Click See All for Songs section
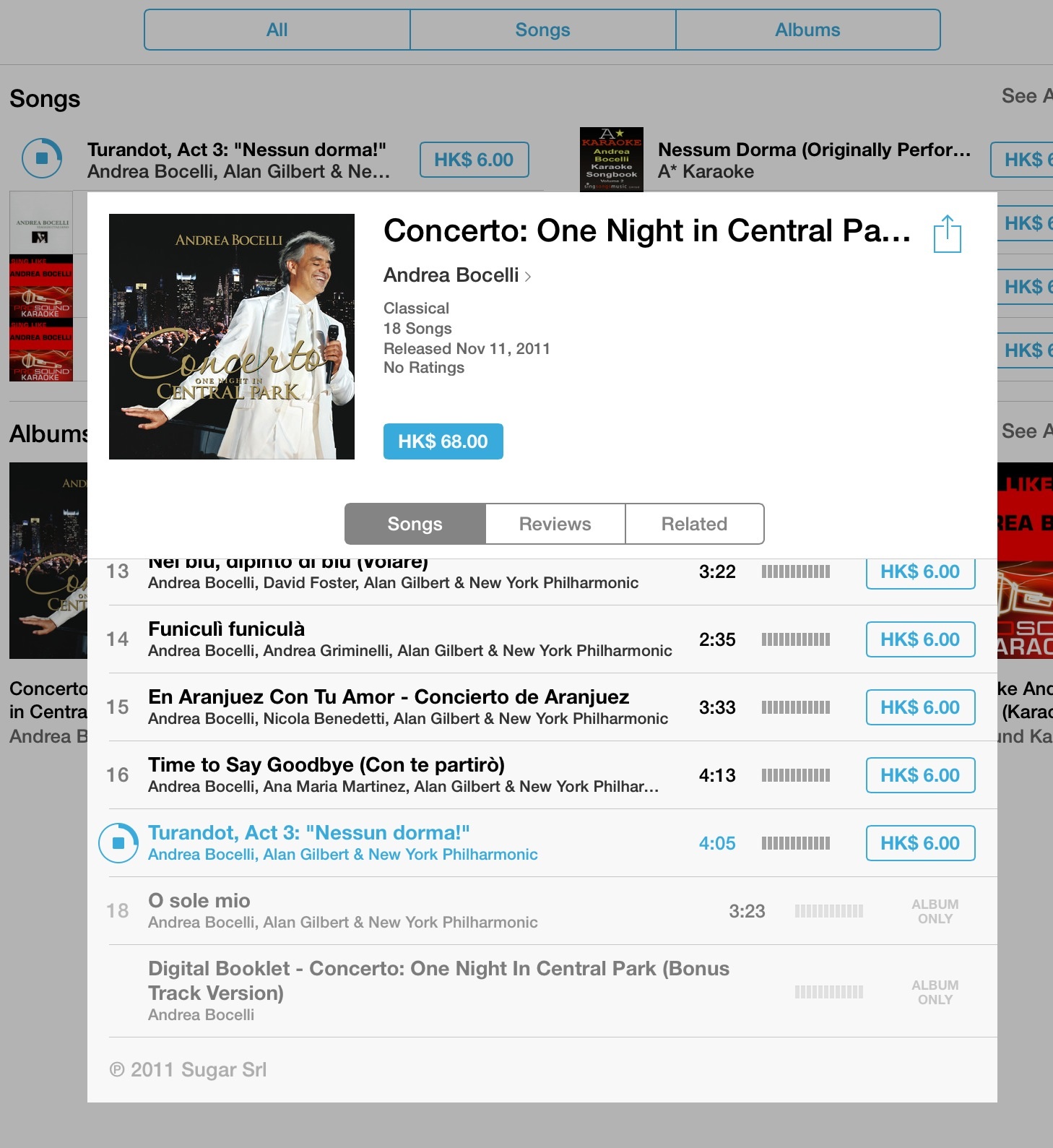 click(1027, 96)
